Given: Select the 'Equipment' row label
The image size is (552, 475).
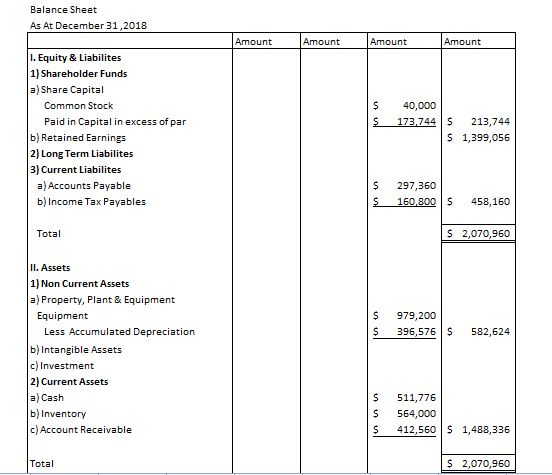Looking at the screenshot, I should [62, 316].
